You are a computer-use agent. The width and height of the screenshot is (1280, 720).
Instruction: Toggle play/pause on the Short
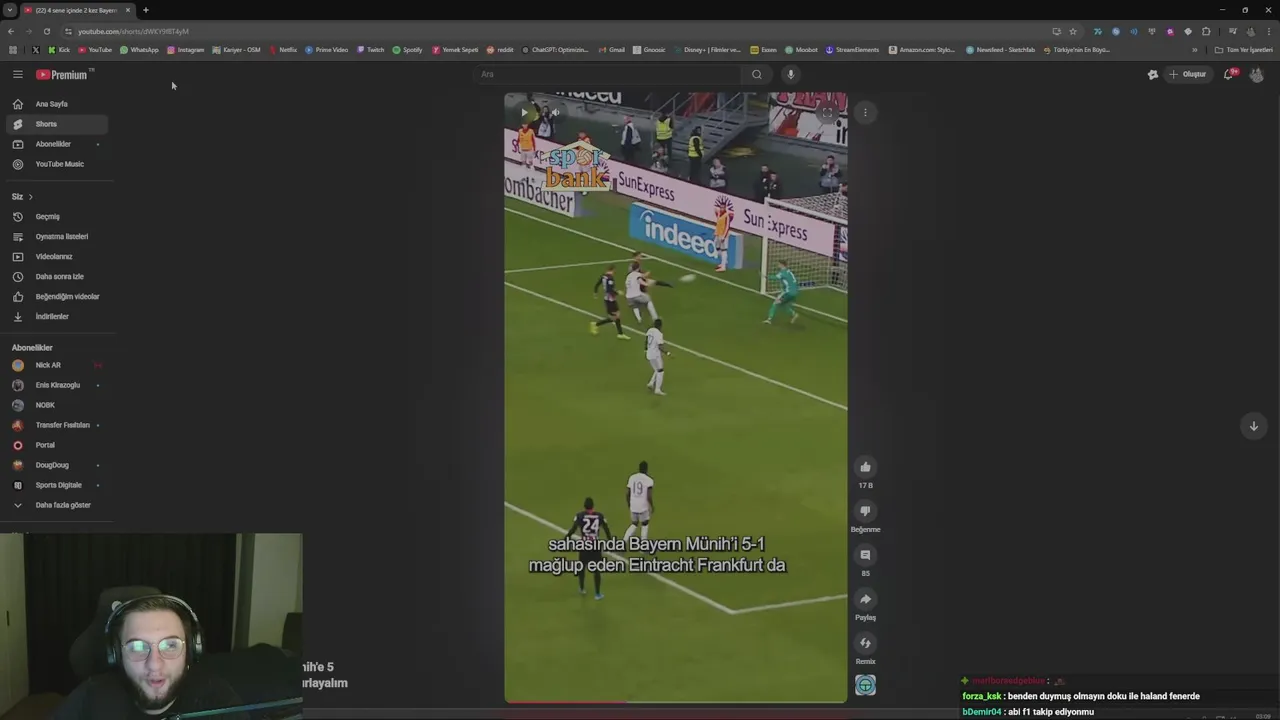(525, 112)
